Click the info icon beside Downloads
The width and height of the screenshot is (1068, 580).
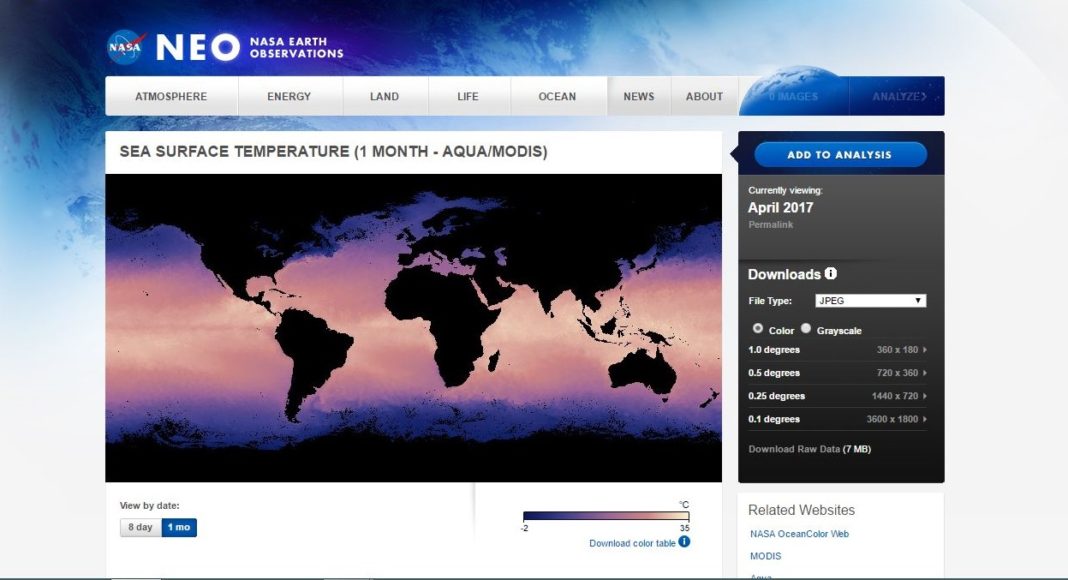coord(831,274)
